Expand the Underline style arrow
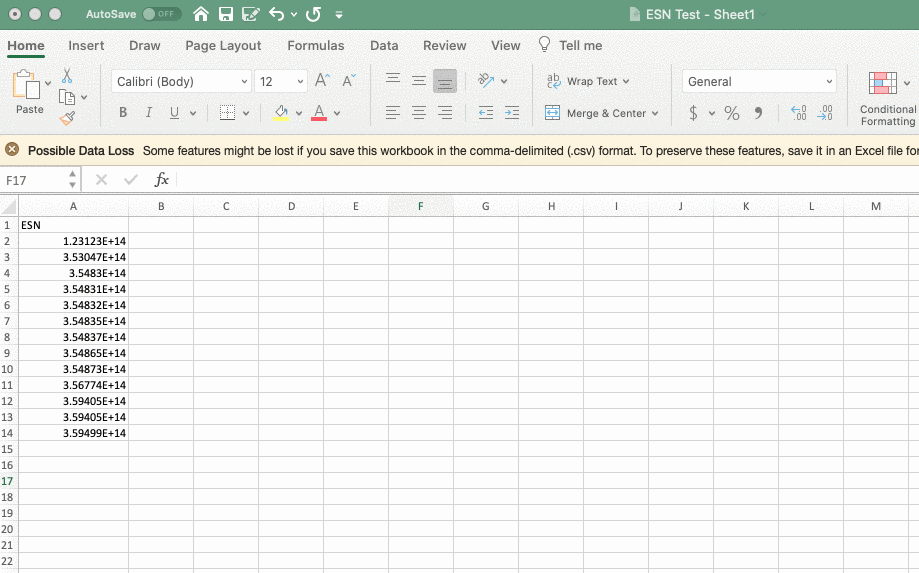 pos(193,113)
